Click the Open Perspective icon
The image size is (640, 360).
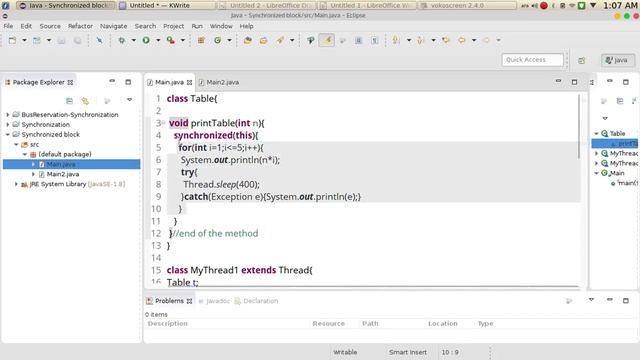point(582,60)
